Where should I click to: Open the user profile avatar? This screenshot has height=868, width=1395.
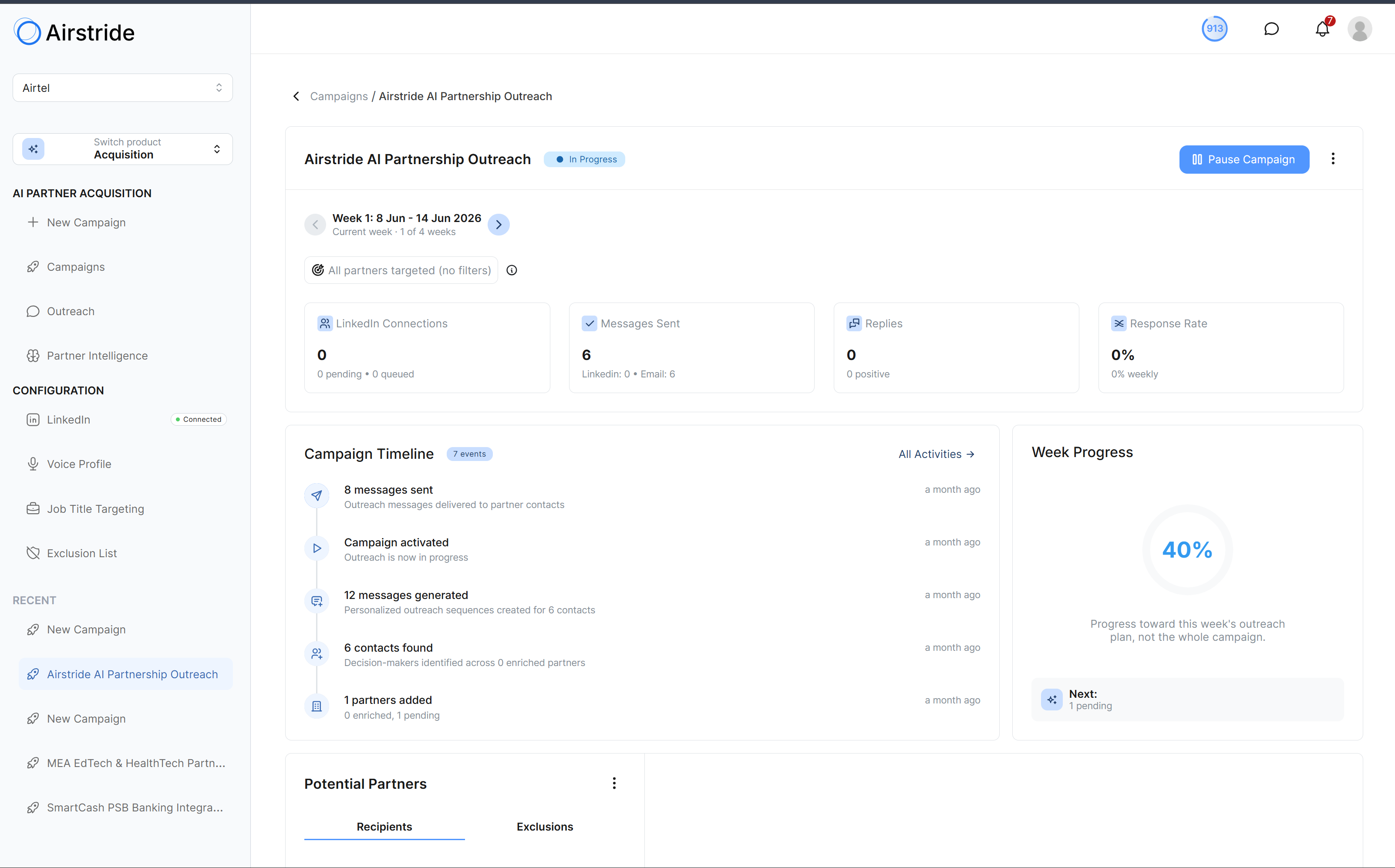[1359, 29]
